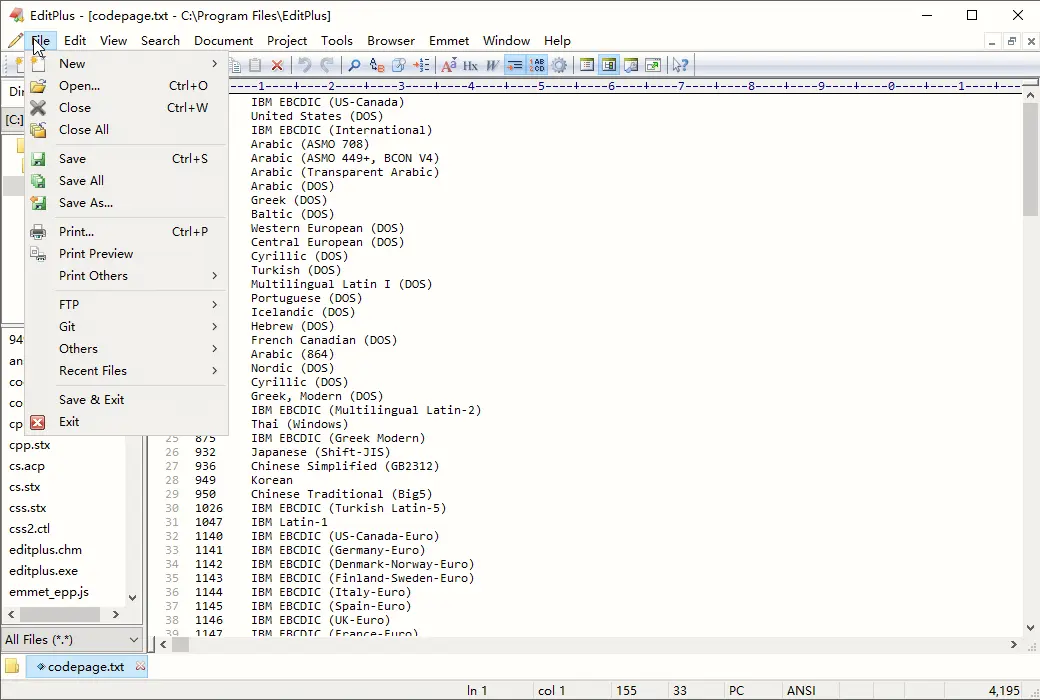Open Find with the magnifier icon
Image resolution: width=1040 pixels, height=700 pixels.
pos(354,65)
